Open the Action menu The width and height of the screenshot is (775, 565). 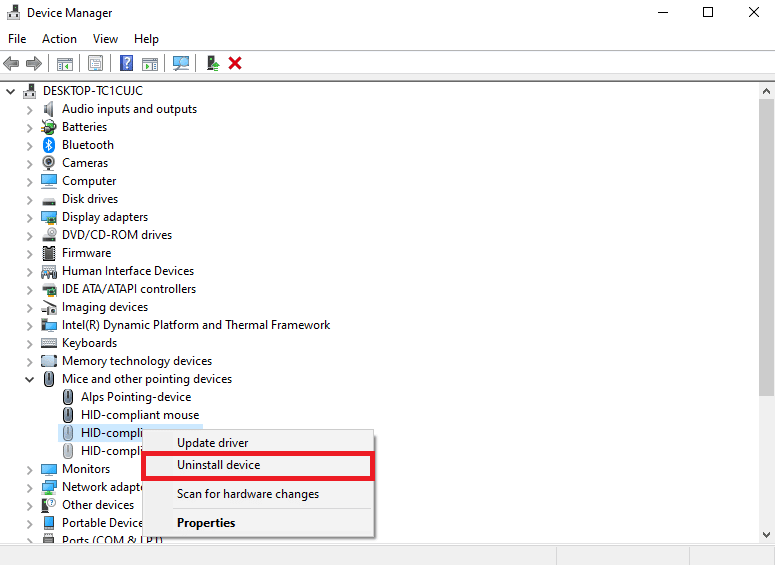[59, 39]
